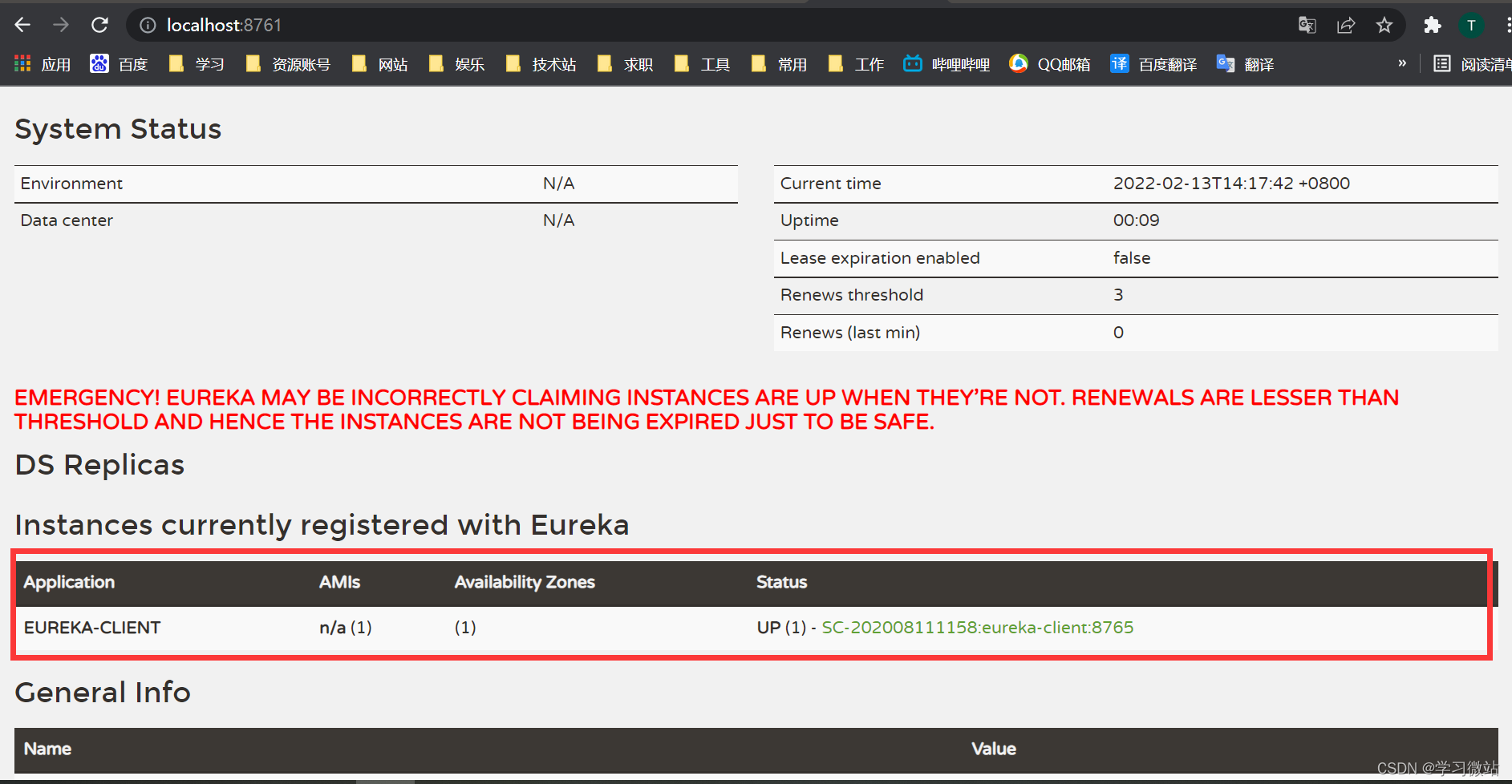Select the n/a (1) AMIs cell
This screenshot has height=784, width=1512.
[346, 628]
